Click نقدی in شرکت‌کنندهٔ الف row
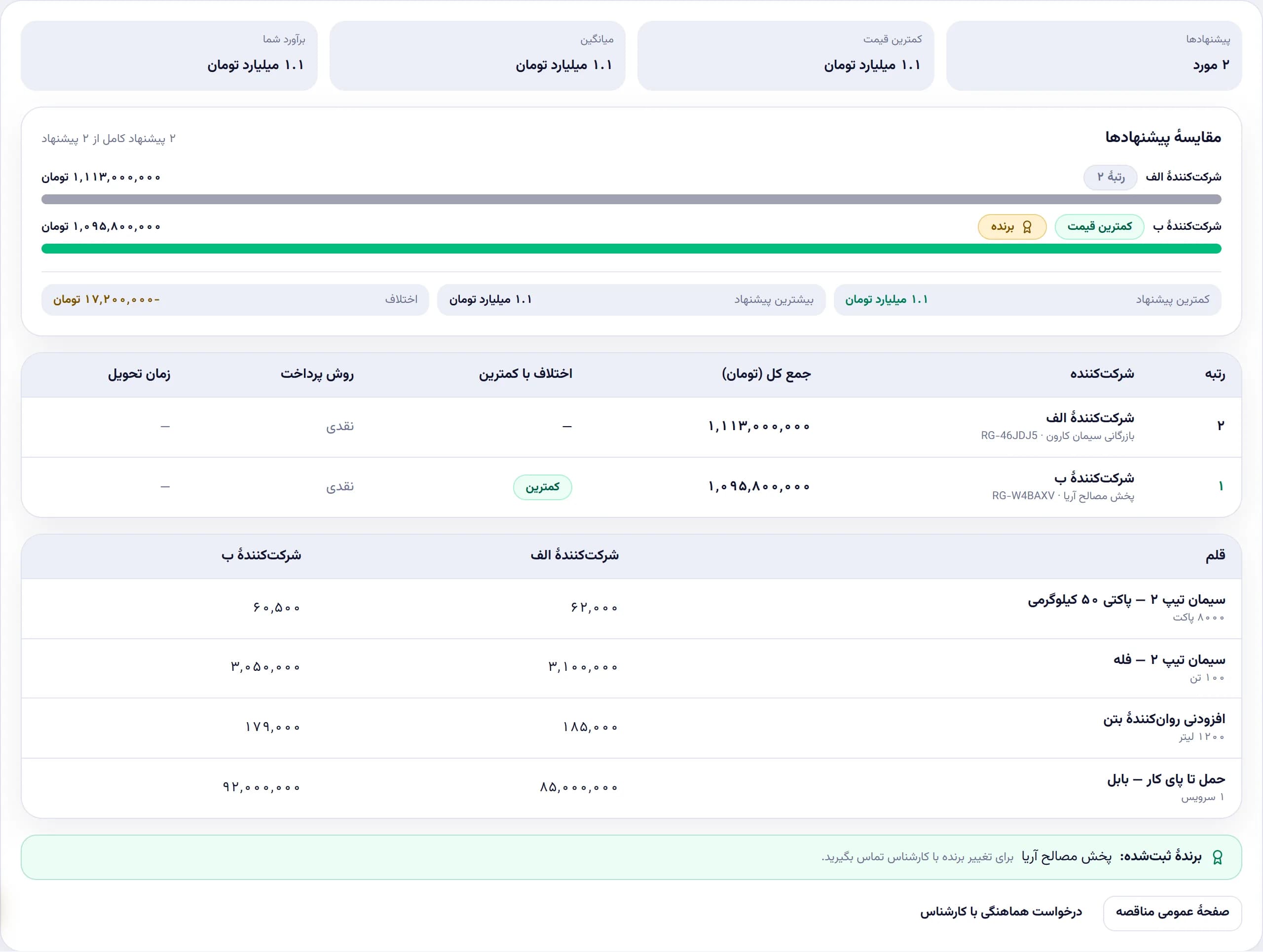1263x952 pixels. coord(340,427)
